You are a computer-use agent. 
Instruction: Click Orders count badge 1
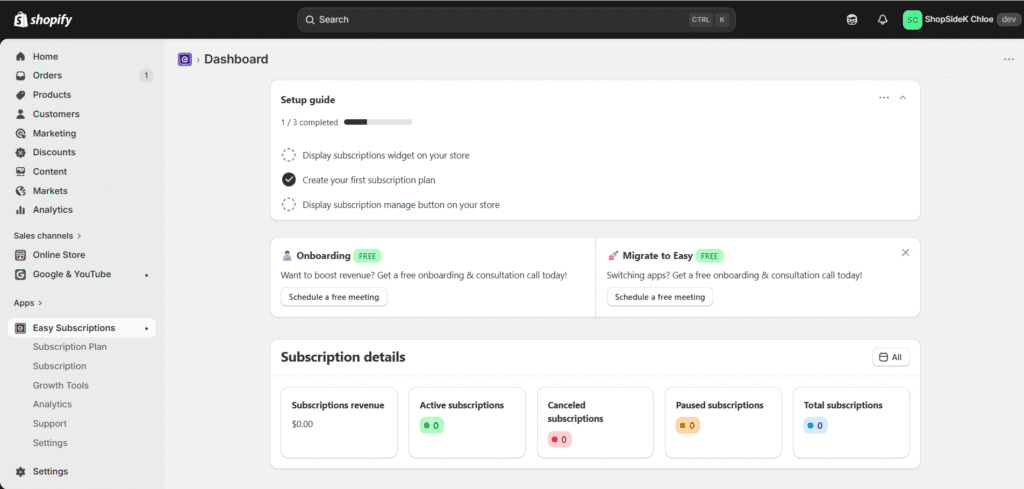click(x=146, y=76)
